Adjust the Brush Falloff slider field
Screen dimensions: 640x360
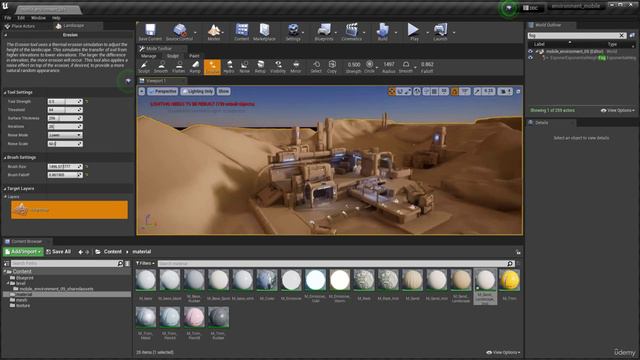[x=65, y=175]
